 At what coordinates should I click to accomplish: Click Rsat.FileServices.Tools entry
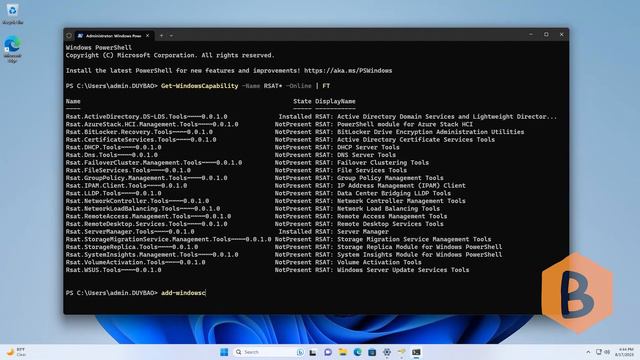pyautogui.click(x=128, y=170)
